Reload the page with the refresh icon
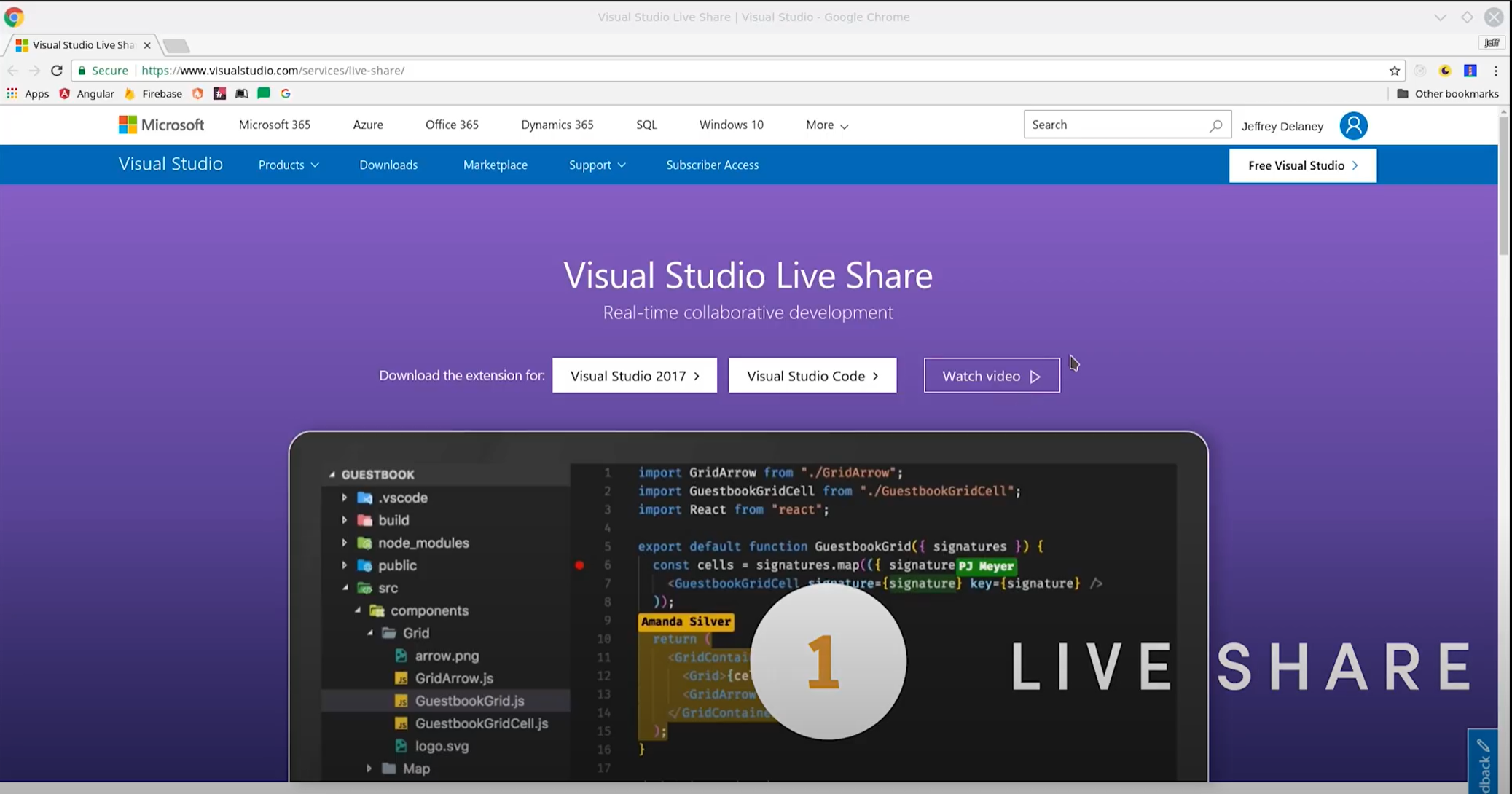 tap(57, 71)
